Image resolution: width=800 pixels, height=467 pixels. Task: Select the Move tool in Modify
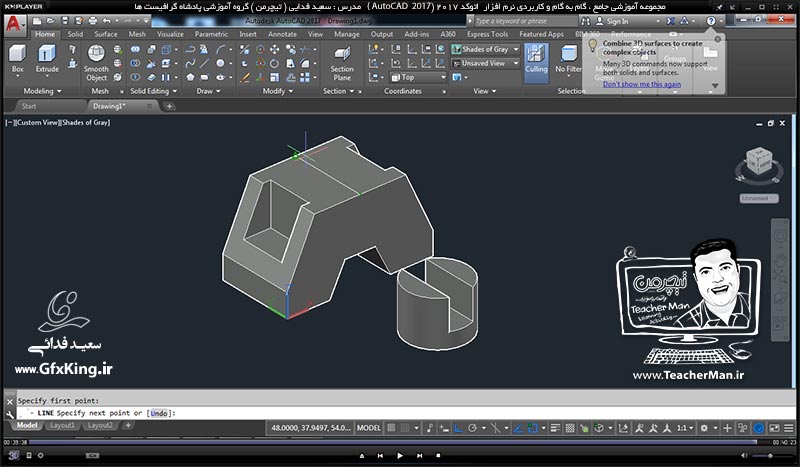coord(275,49)
